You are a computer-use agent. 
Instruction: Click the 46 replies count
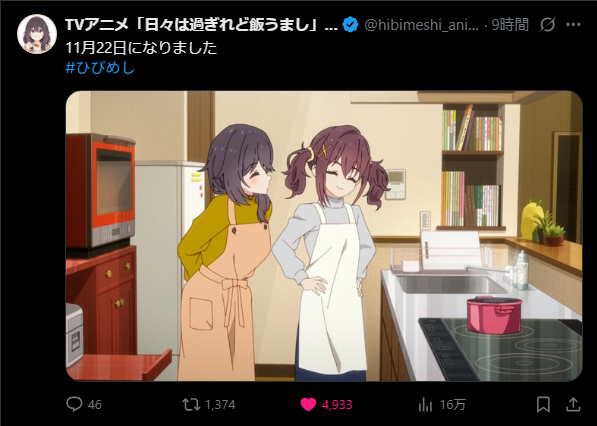[95, 404]
